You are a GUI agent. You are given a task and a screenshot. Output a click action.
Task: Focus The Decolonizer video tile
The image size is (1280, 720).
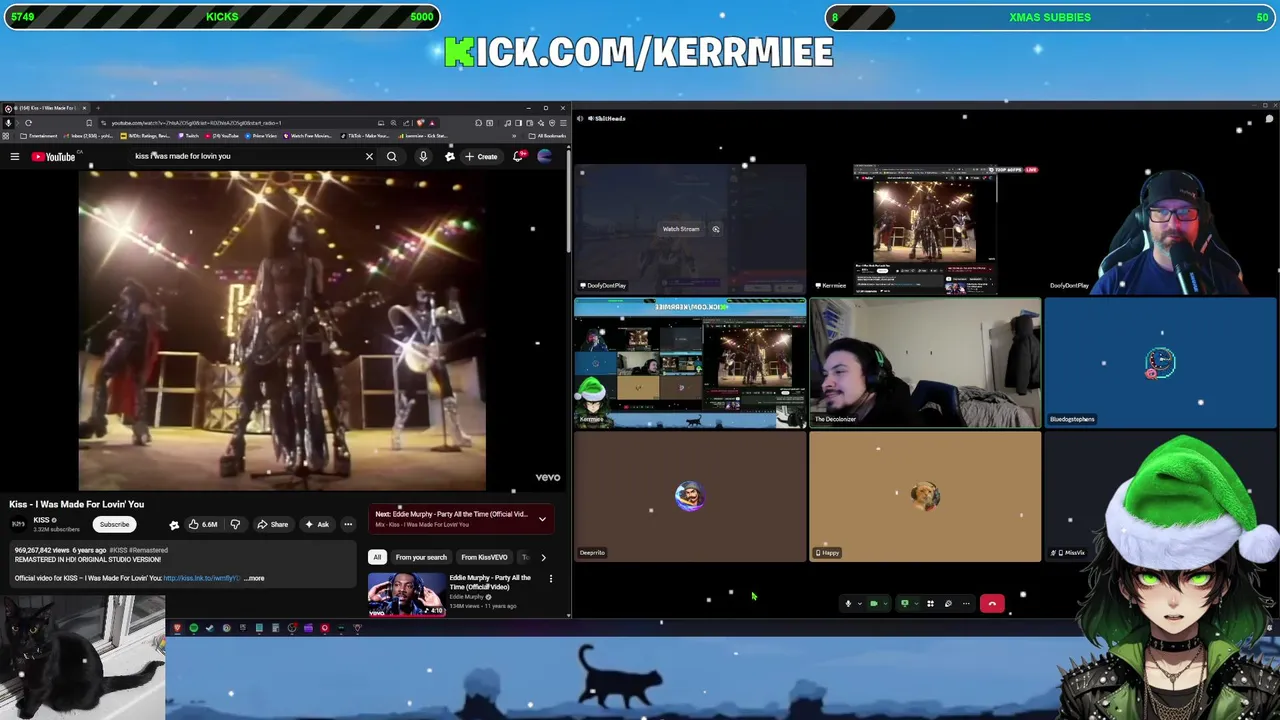click(925, 362)
